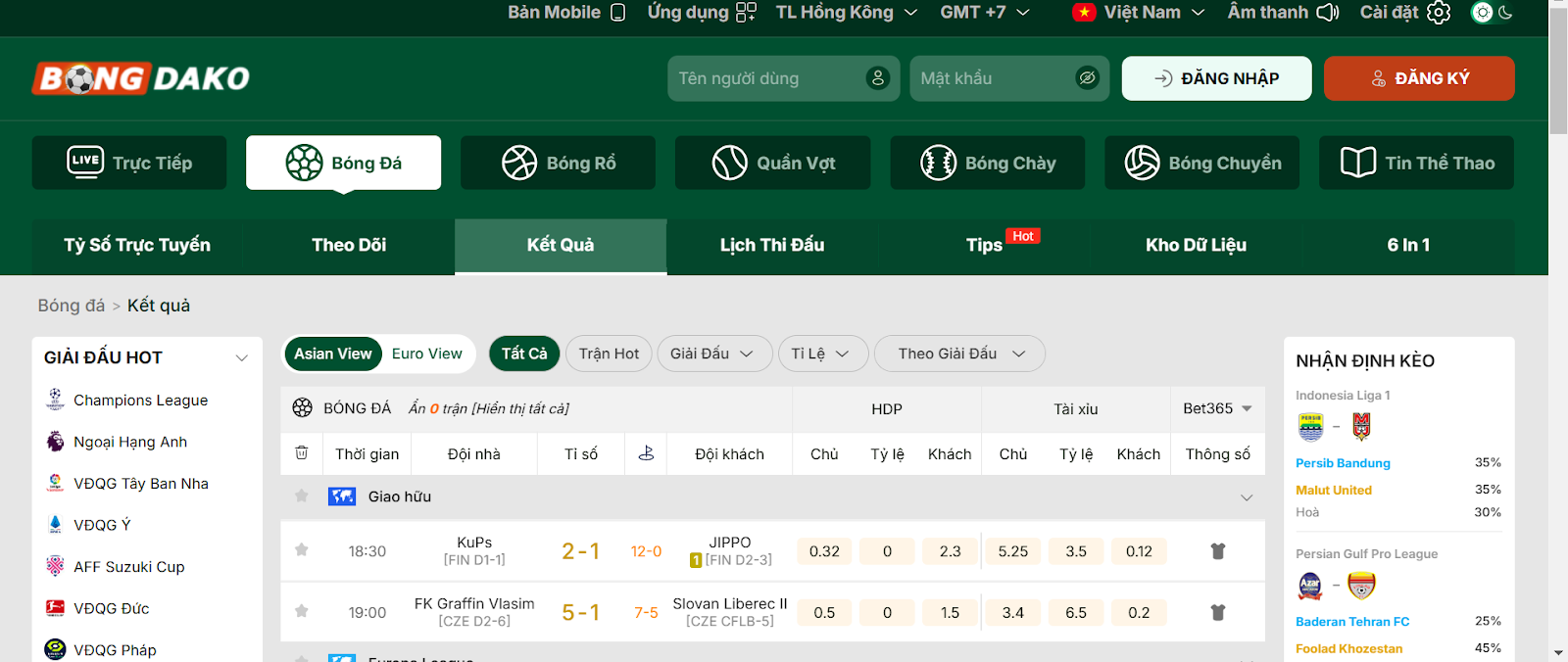1568x662 pixels.
Task: Open Cài đặt settings gear
Action: coord(1439,13)
